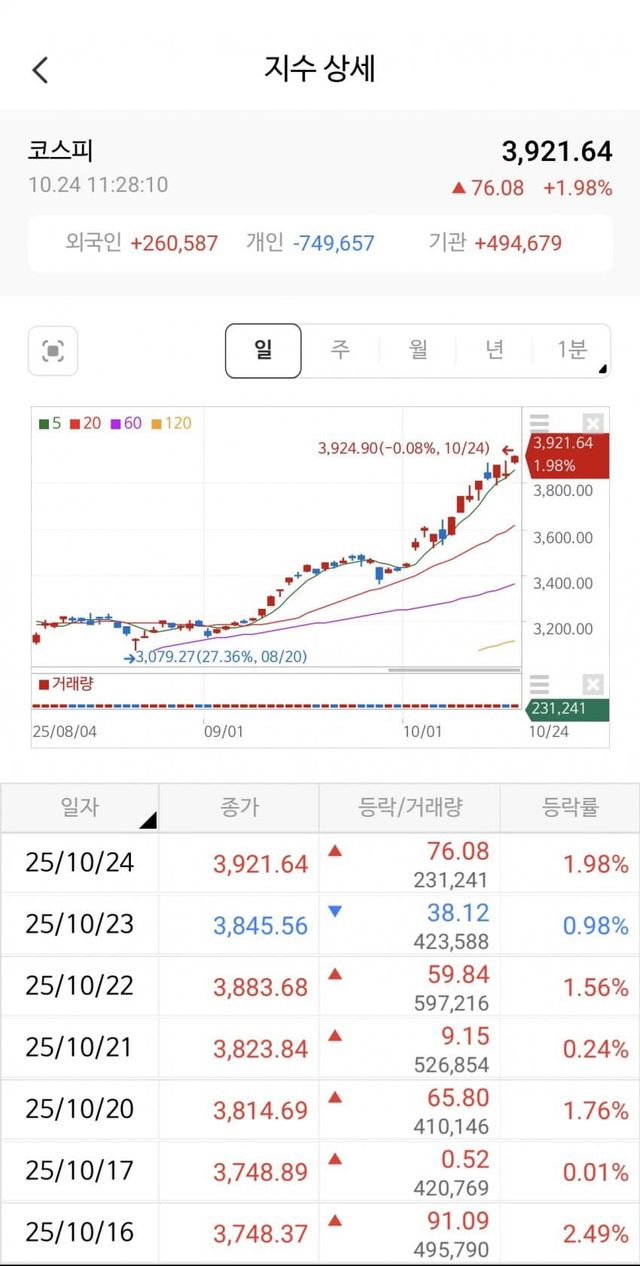Toggle the 60-day moving average legend
640x1266 pixels.
coord(129,423)
